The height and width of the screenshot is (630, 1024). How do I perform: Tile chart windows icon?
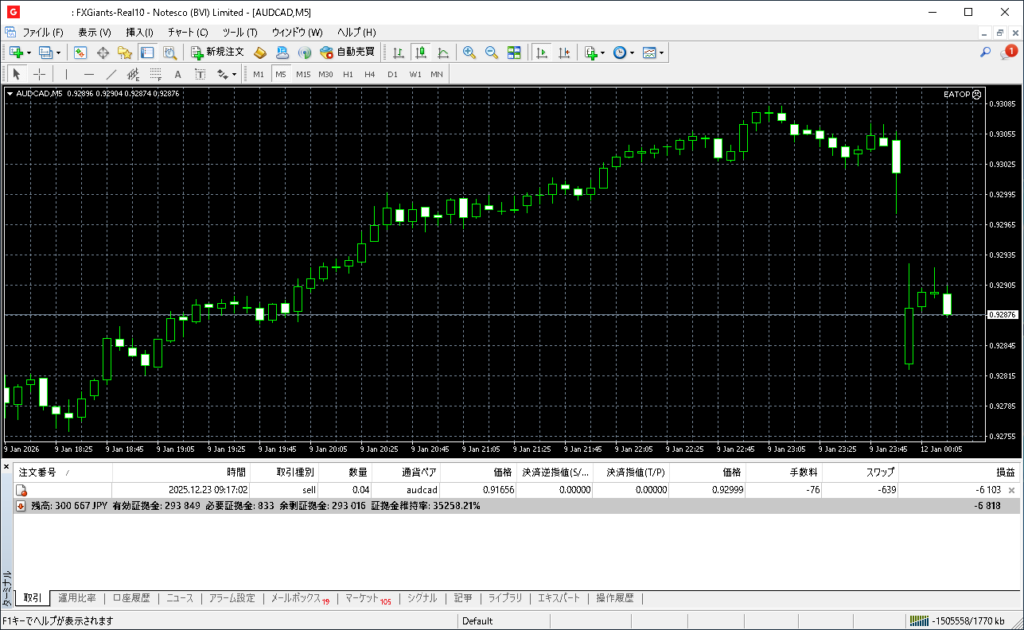pos(514,52)
